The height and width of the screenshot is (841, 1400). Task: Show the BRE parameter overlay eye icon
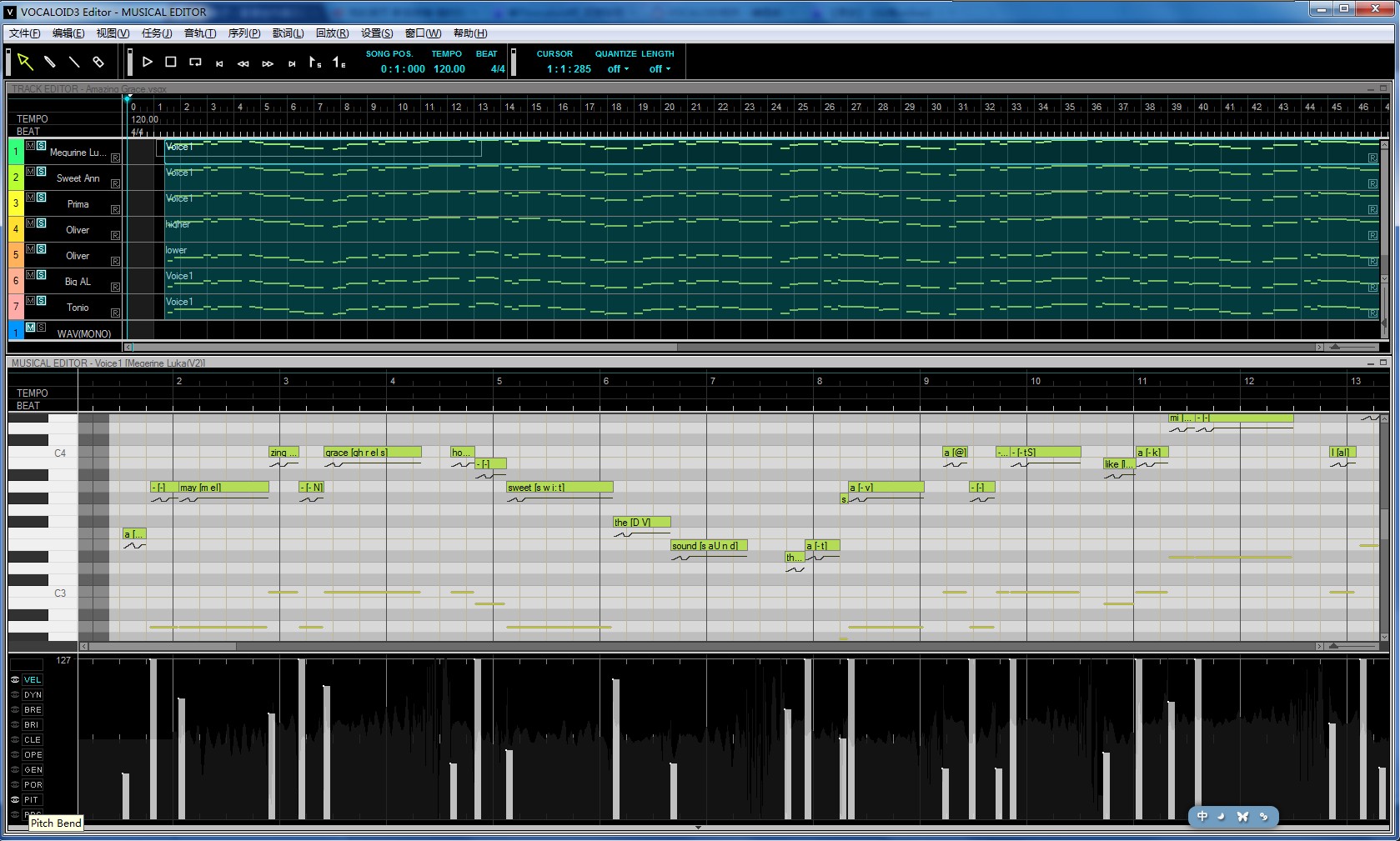pos(15,710)
